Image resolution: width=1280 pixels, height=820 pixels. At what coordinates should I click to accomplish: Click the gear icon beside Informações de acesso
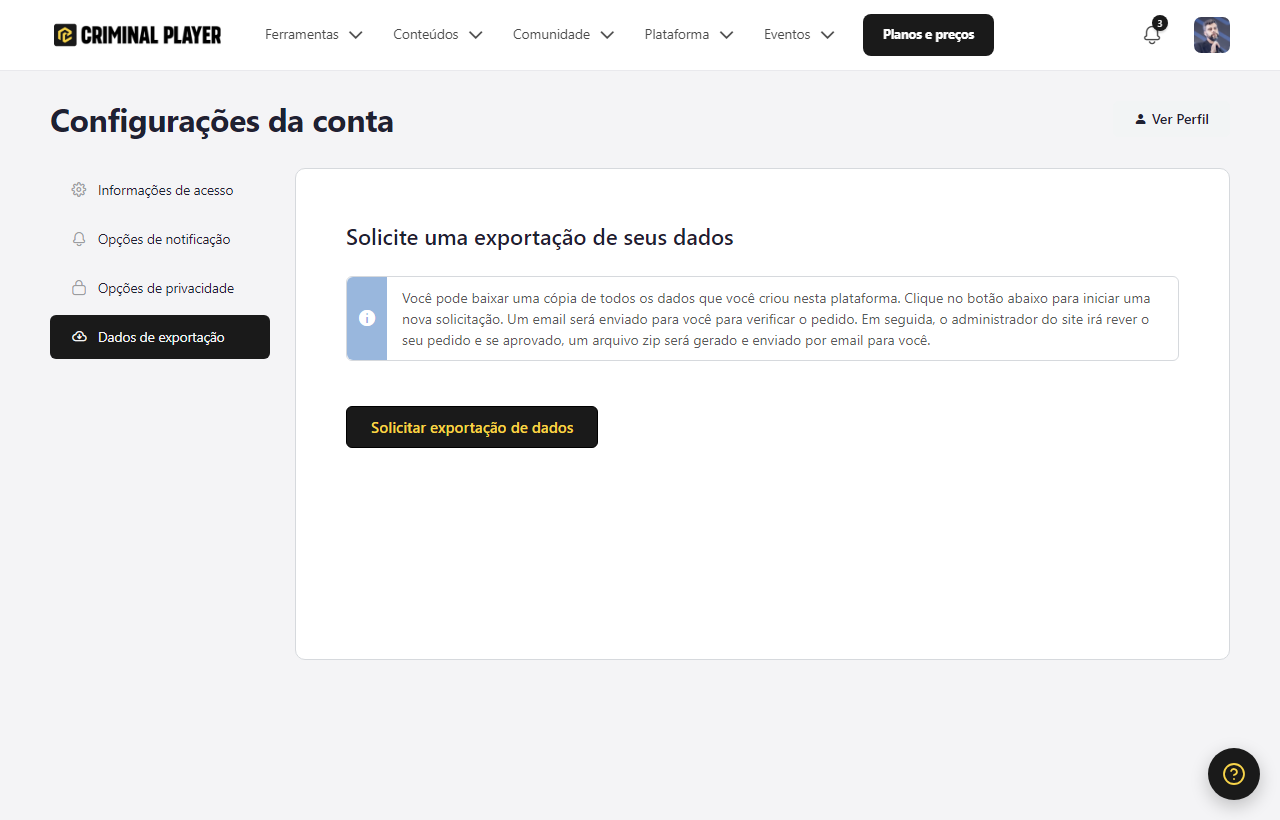(x=79, y=190)
